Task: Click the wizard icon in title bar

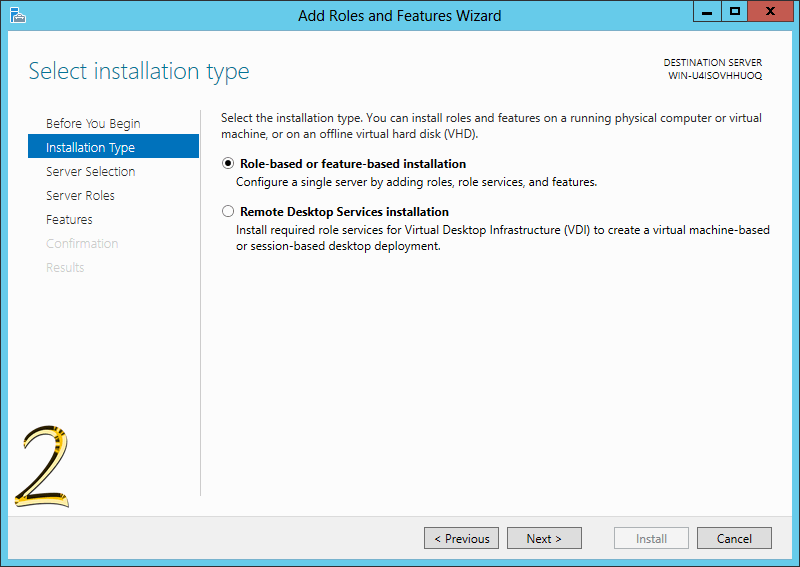Action: [18, 15]
